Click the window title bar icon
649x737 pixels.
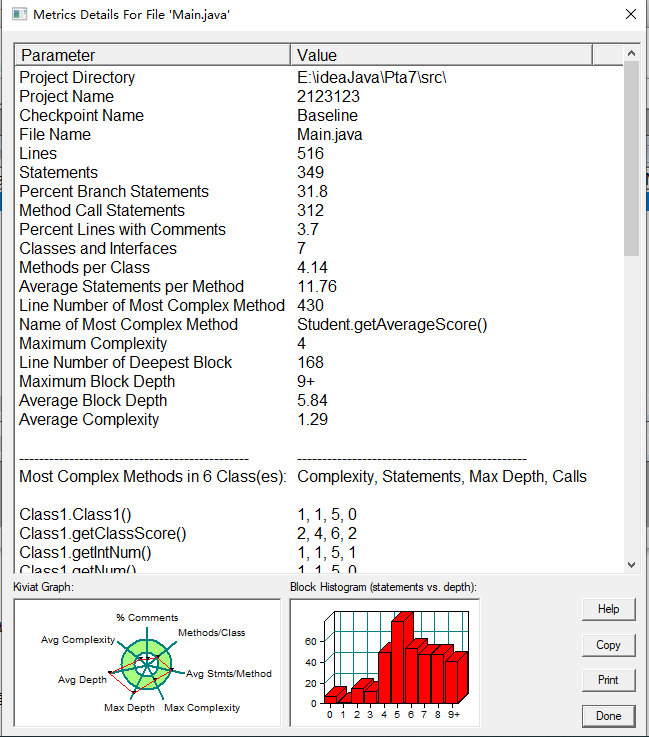coord(19,14)
